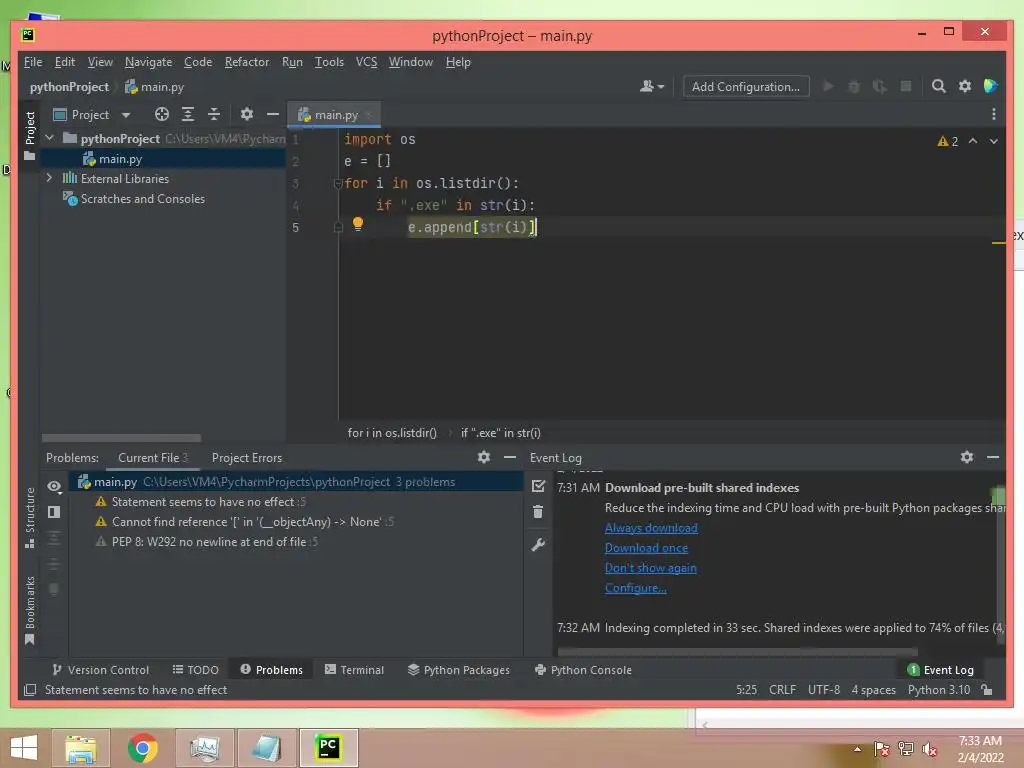Click the Project tree horizontal scrollbar

coord(121,438)
